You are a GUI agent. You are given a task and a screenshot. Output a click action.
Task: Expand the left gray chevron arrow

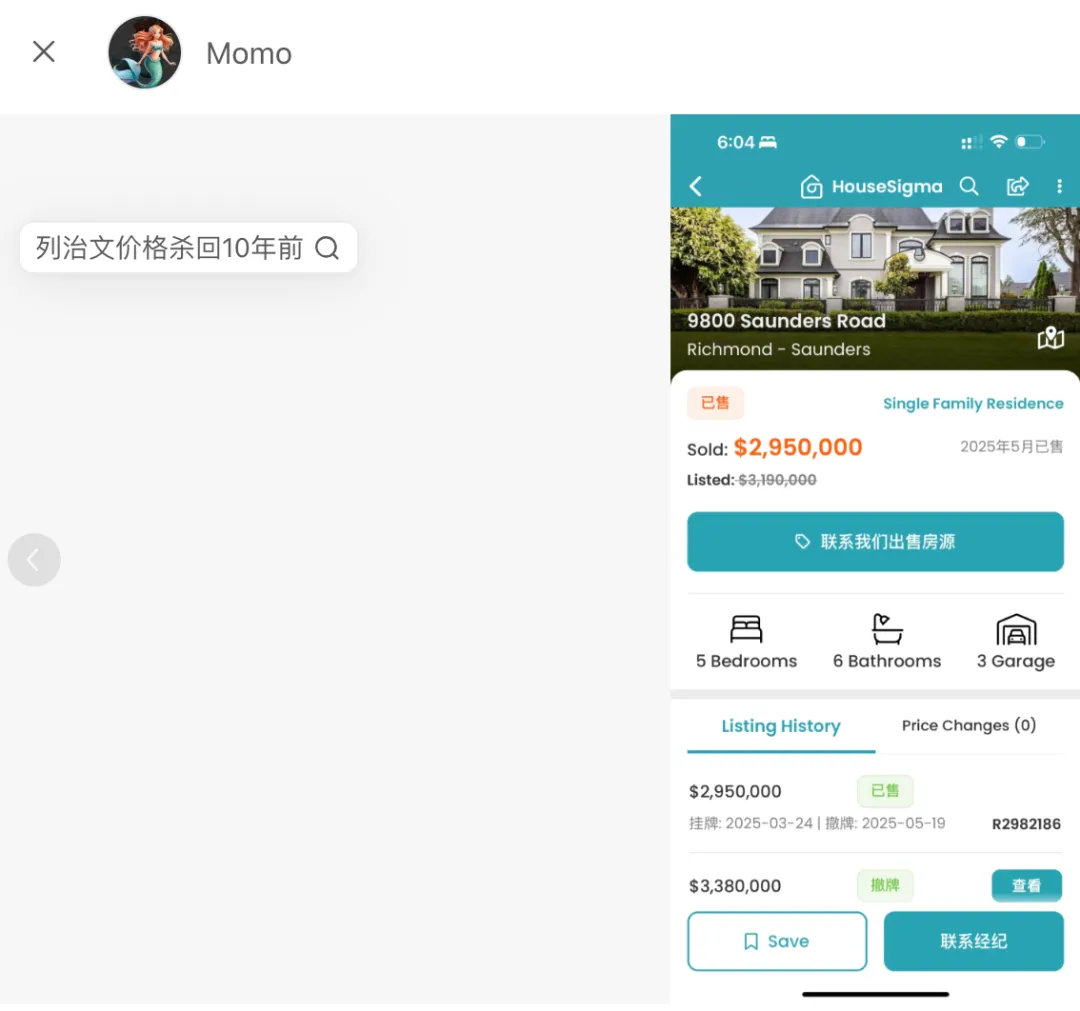(x=34, y=560)
